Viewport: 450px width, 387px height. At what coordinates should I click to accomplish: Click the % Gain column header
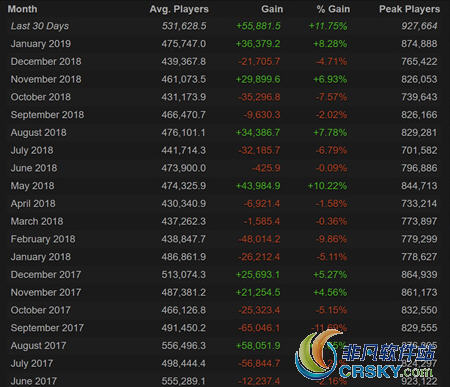[x=333, y=9]
